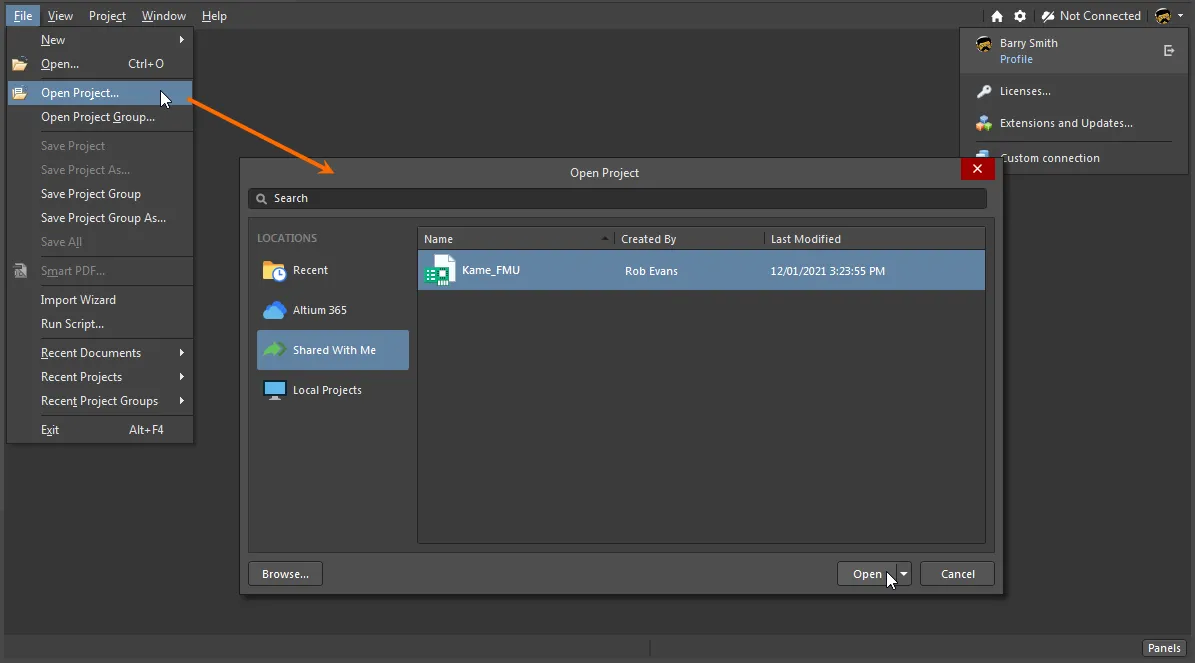The height and width of the screenshot is (663, 1195).
Task: Click the Open Project folder icon
Action: pos(20,93)
